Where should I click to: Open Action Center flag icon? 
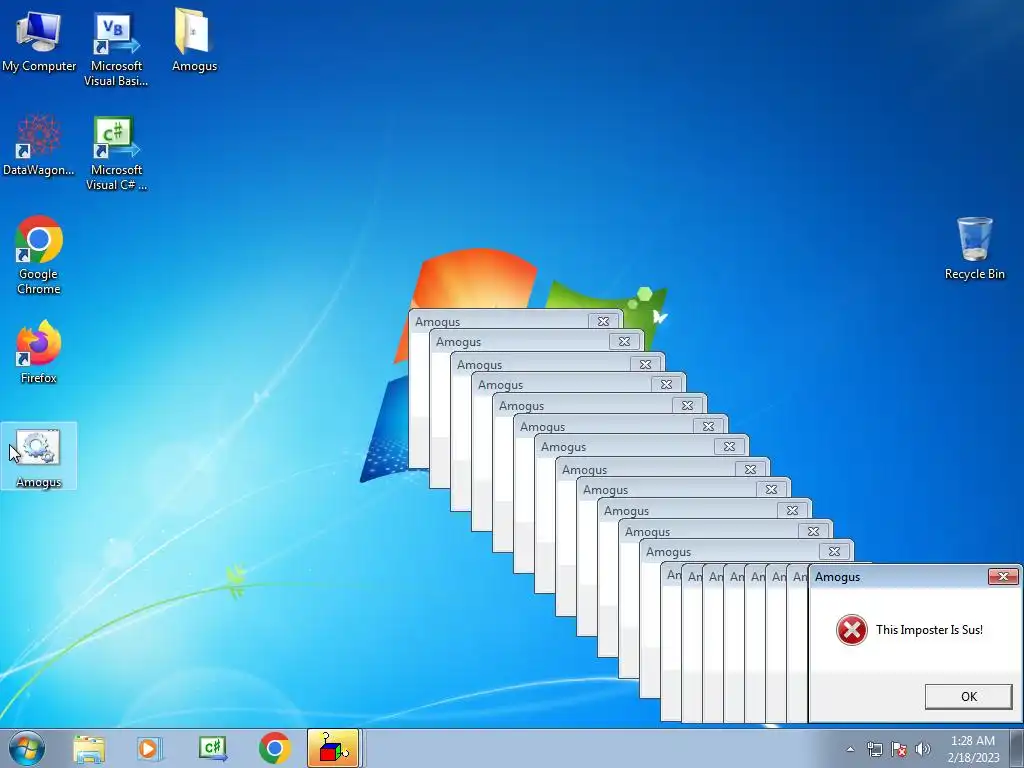point(899,749)
